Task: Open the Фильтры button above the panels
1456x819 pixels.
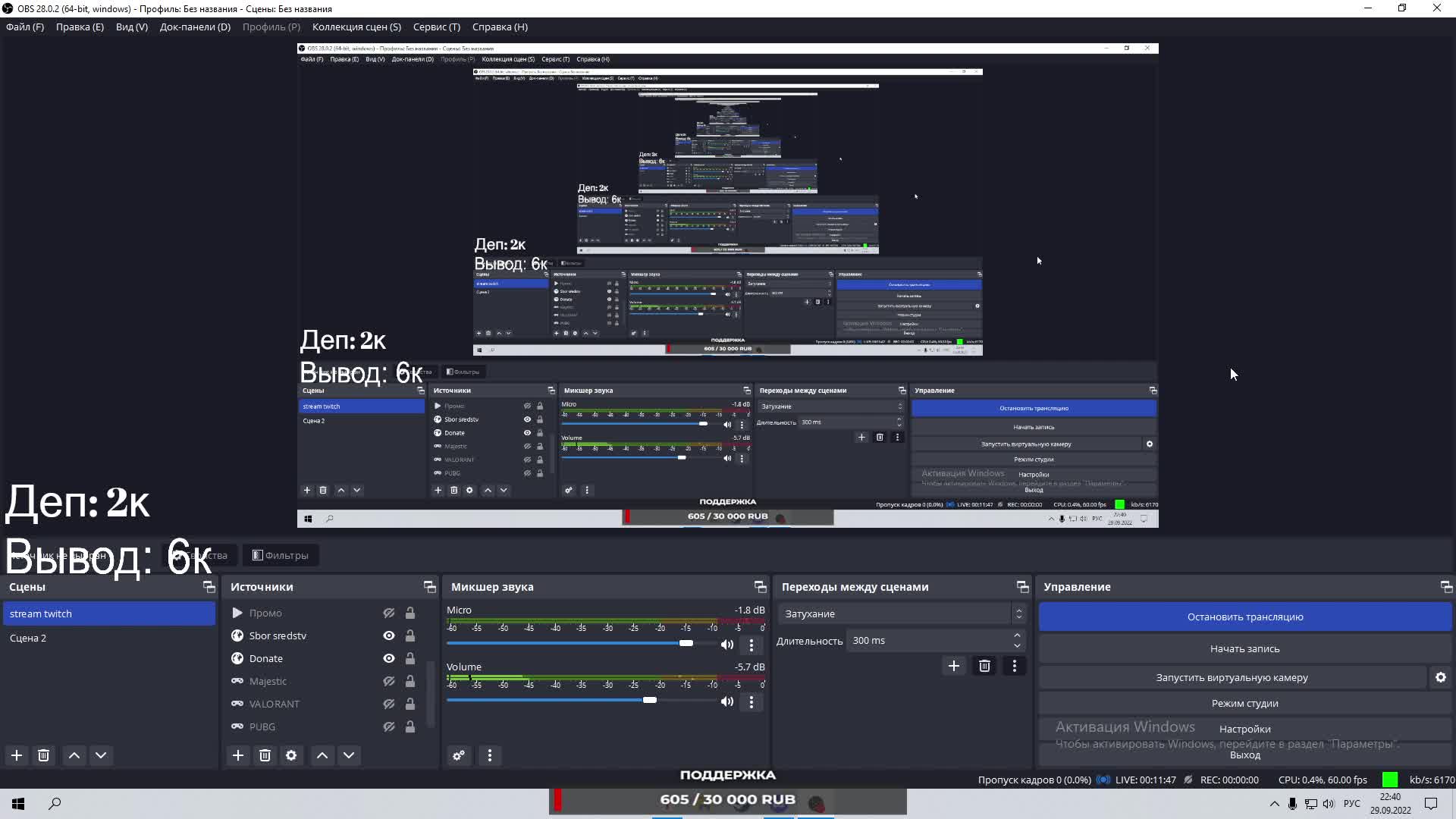Action: [x=281, y=555]
